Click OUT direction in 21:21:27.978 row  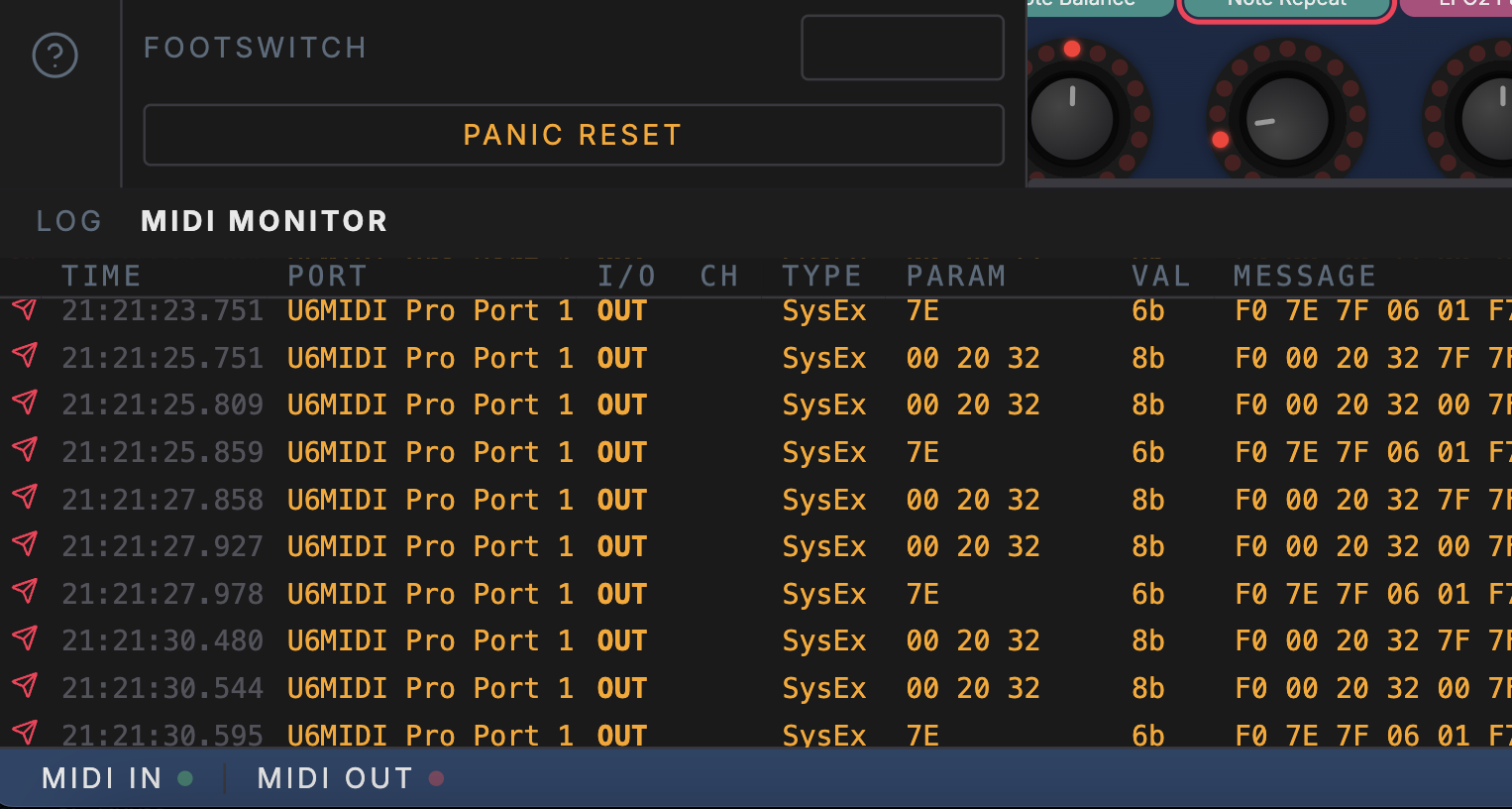[622, 594]
